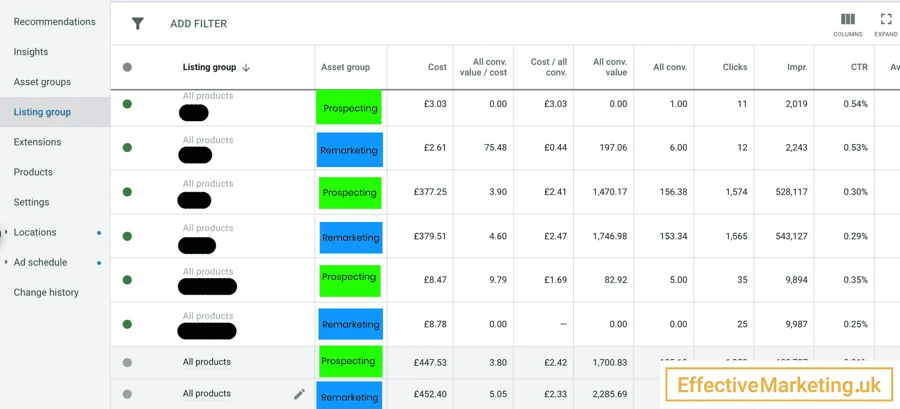Viewport: 900px width, 409px height.
Task: Click the Expand fullscreen icon
Action: point(886,20)
